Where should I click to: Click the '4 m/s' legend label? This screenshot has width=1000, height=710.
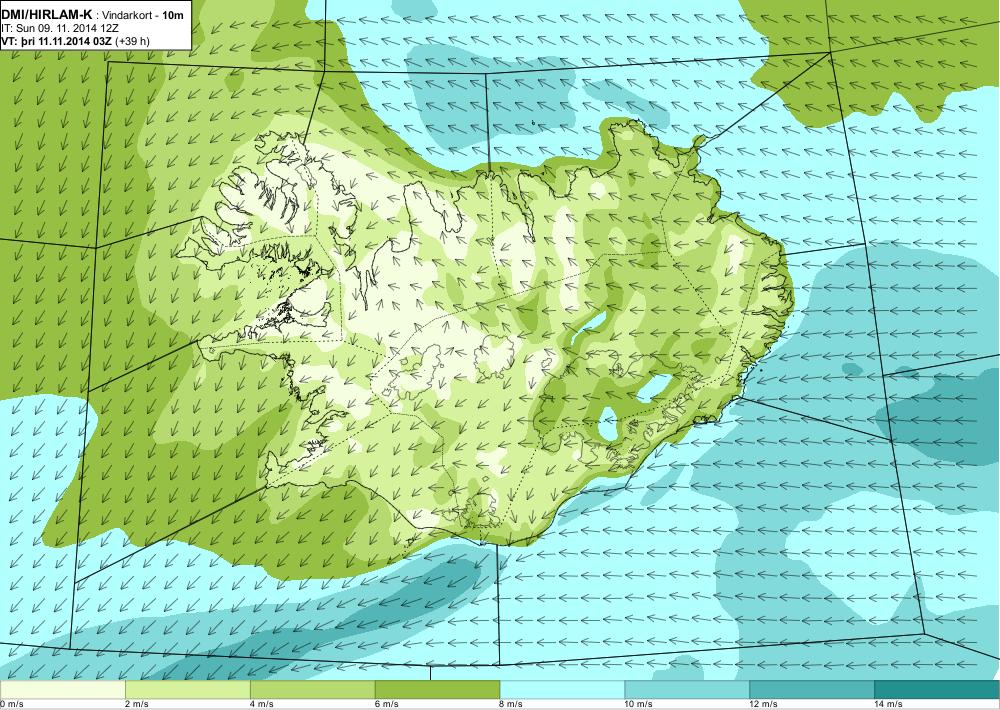point(262,704)
